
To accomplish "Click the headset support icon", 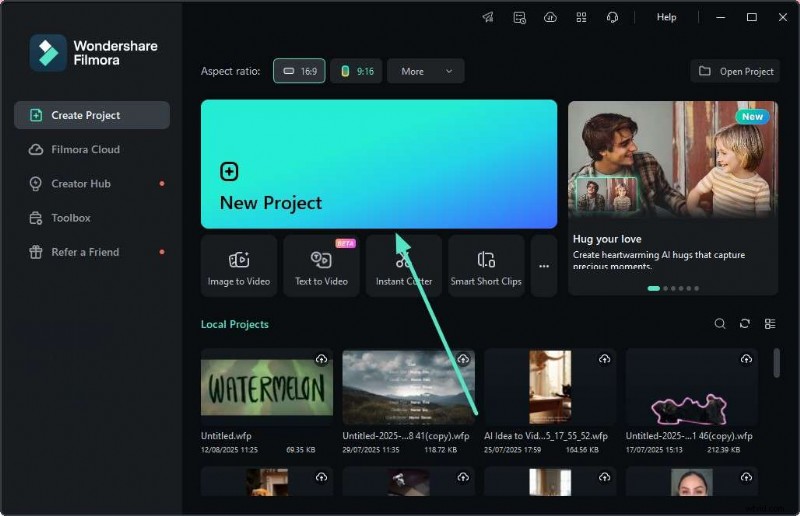I will [612, 17].
